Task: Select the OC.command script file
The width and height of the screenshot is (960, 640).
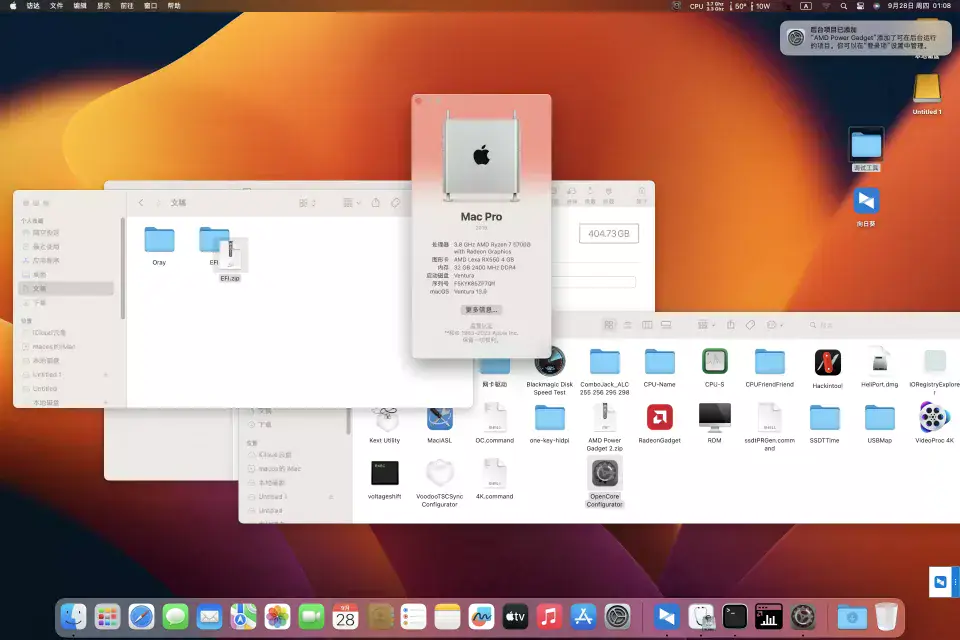Action: point(495,418)
